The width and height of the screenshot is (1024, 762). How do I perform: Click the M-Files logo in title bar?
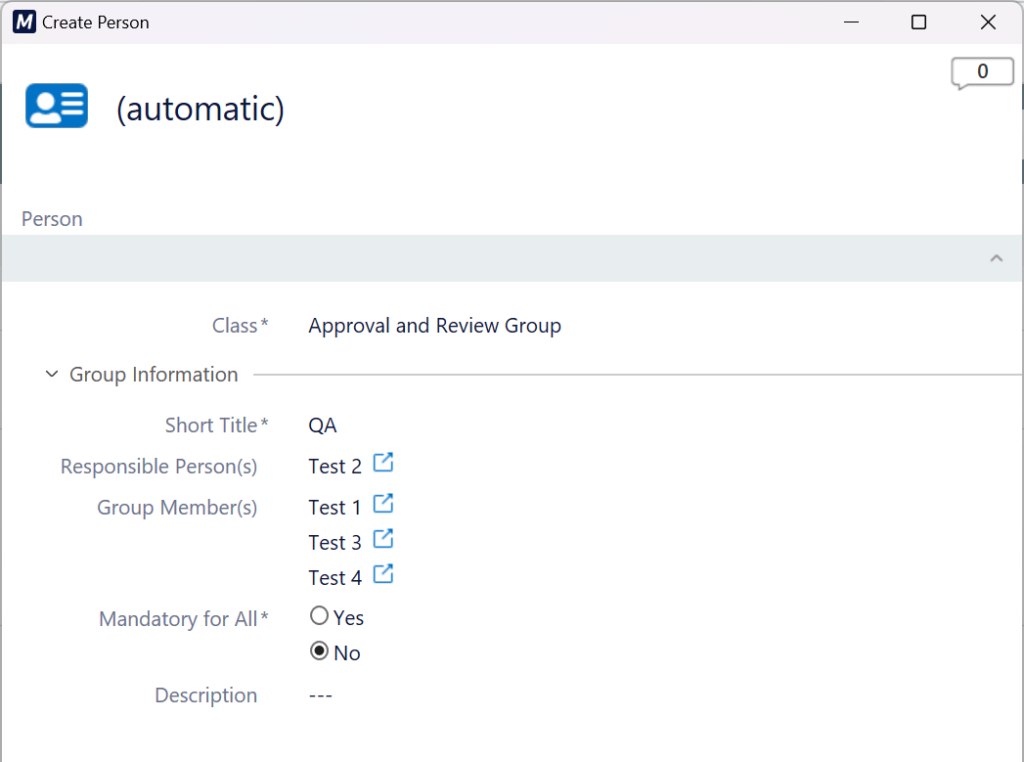[24, 22]
